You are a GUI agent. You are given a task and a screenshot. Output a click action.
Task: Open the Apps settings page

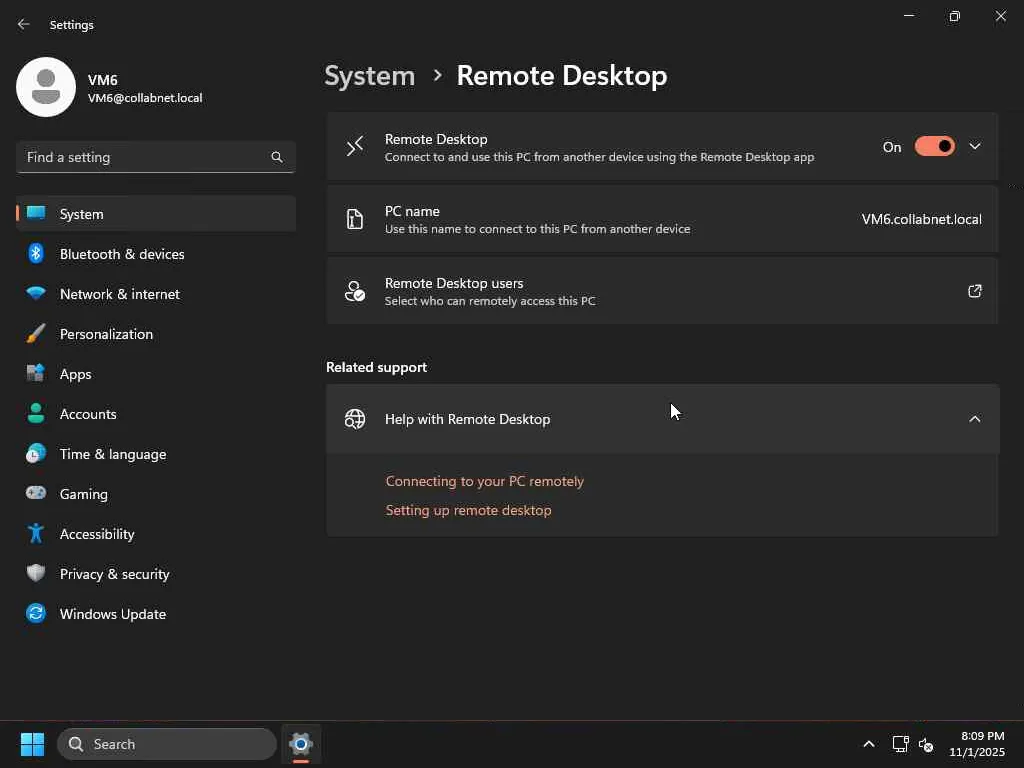(156, 374)
